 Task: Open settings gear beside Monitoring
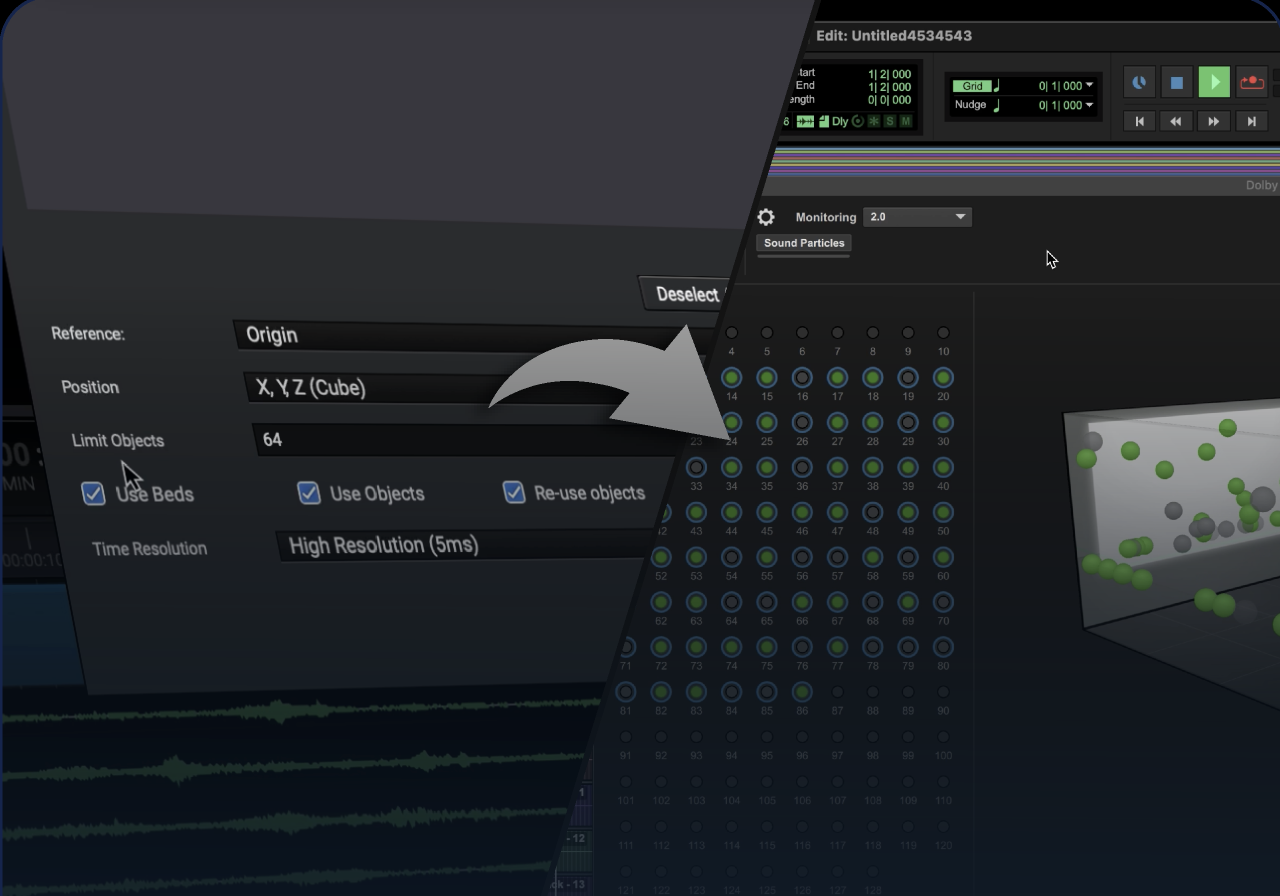point(766,217)
